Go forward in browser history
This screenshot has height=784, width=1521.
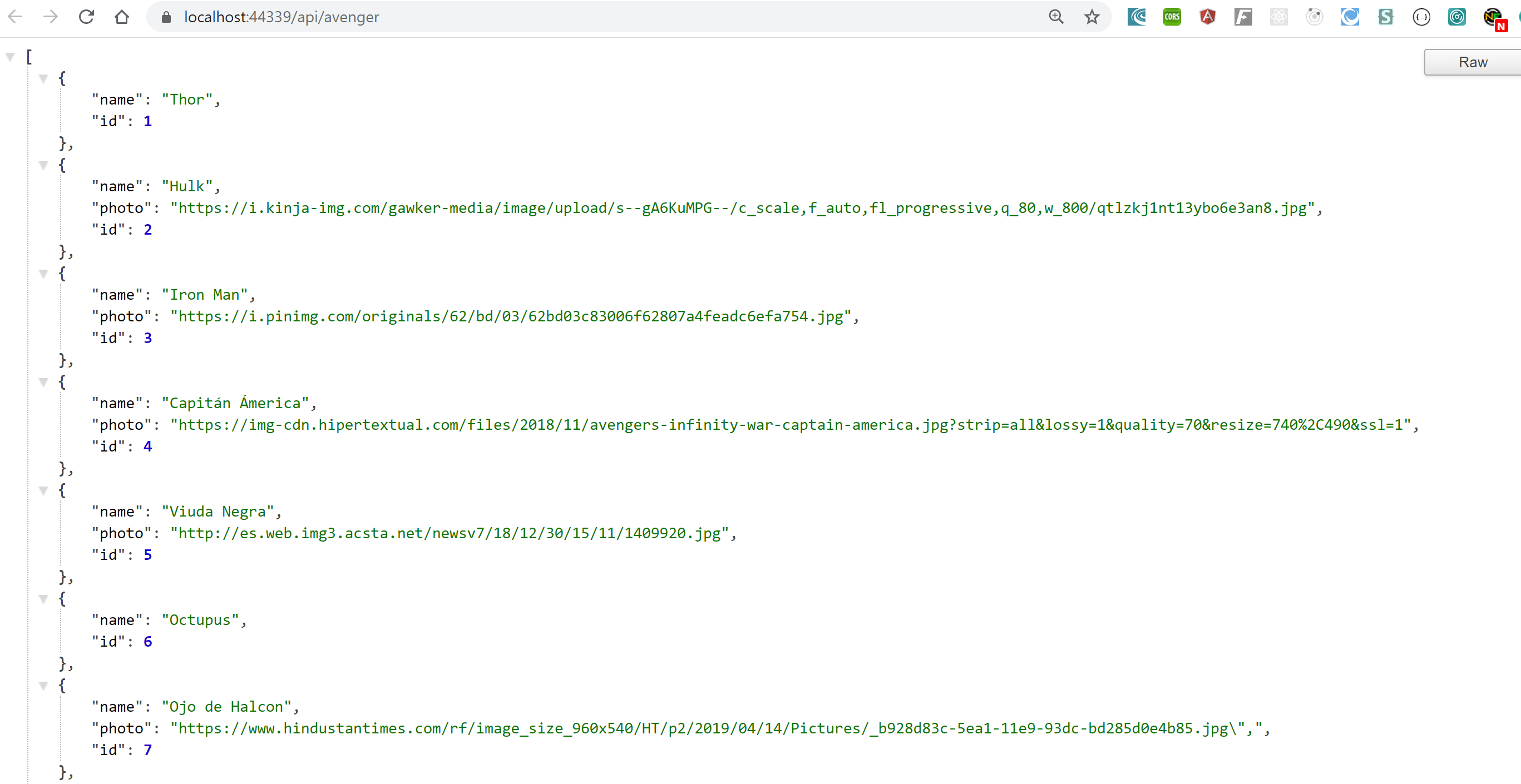[51, 17]
